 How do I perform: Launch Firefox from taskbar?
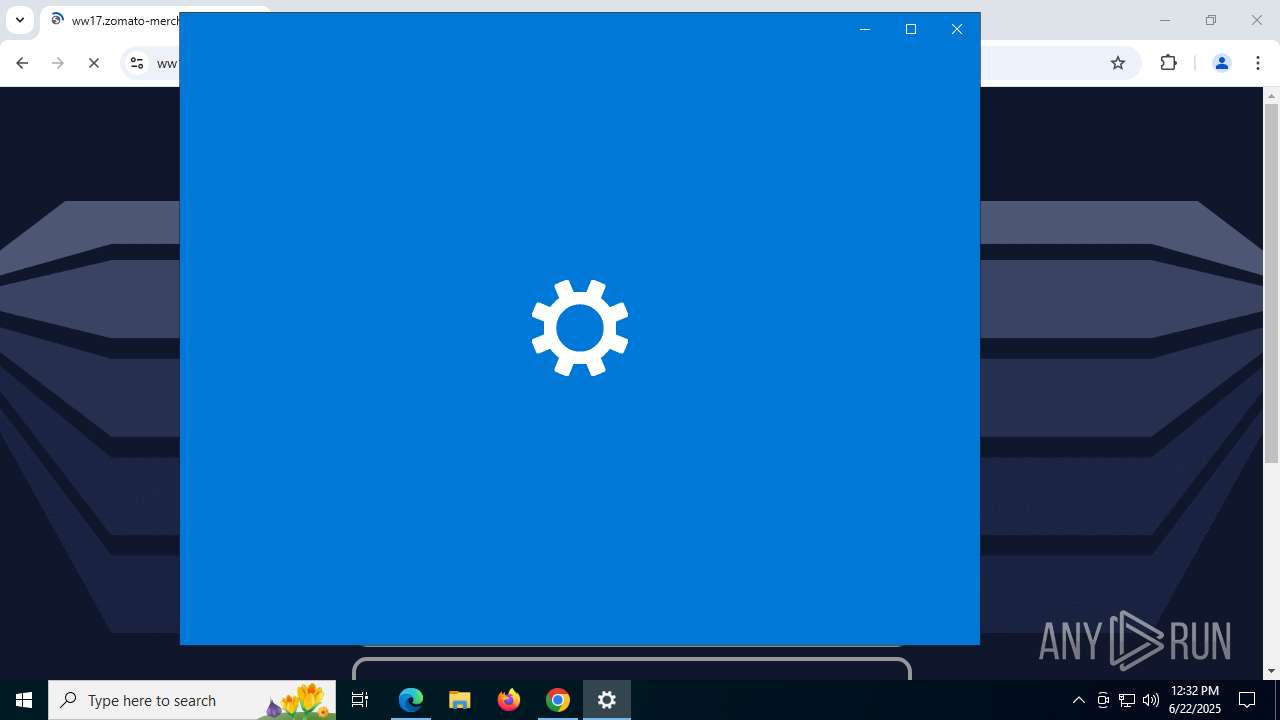(509, 700)
